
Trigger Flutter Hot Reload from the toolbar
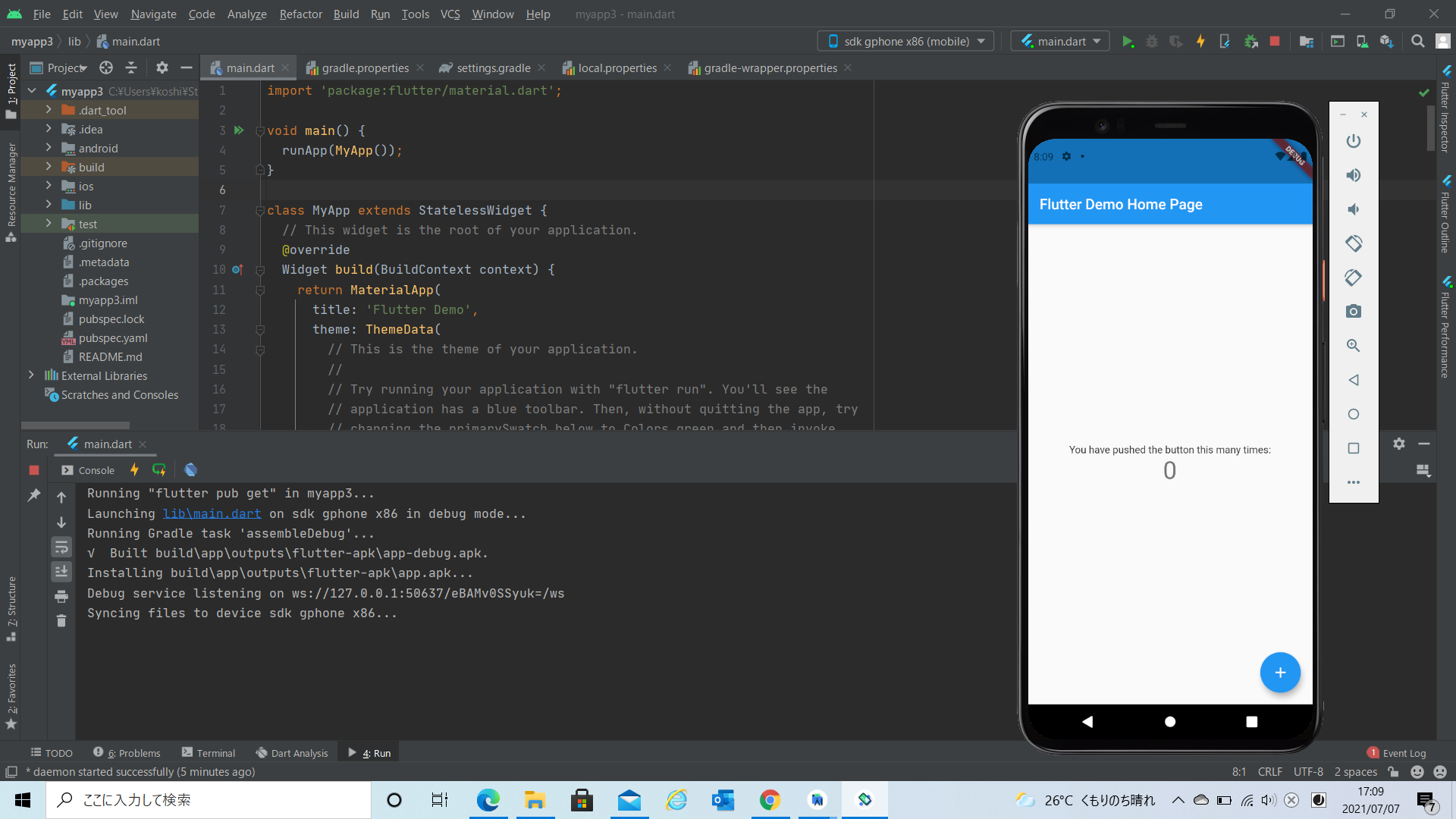tap(1200, 41)
